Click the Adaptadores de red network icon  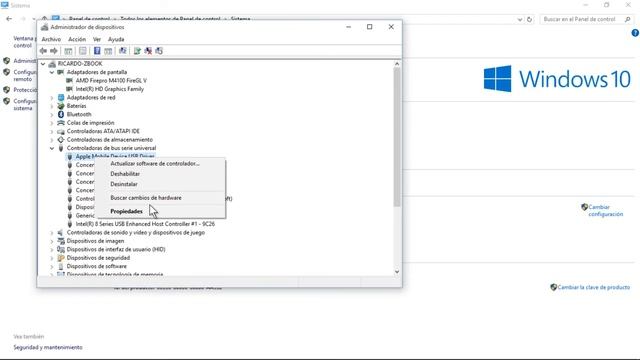pos(61,98)
